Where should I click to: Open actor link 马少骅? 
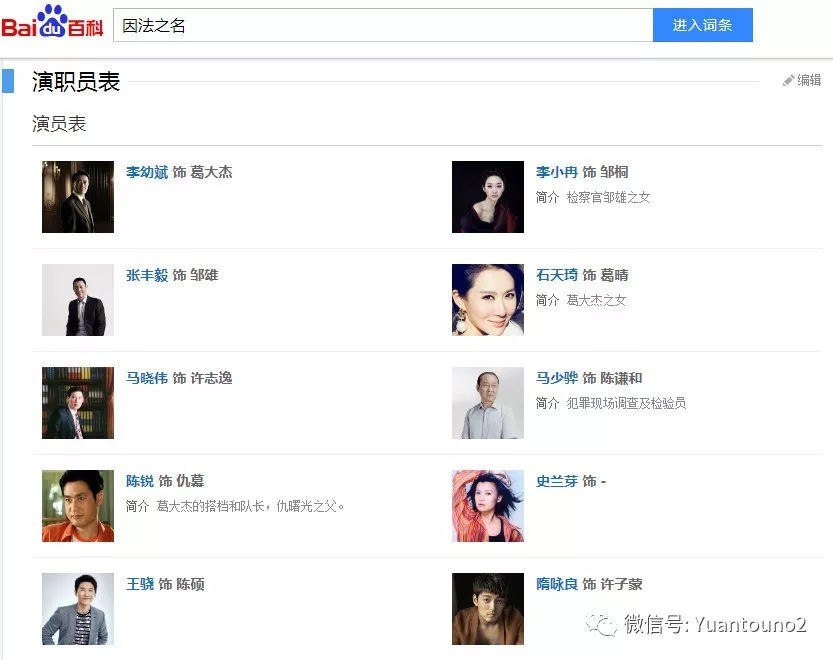(557, 378)
